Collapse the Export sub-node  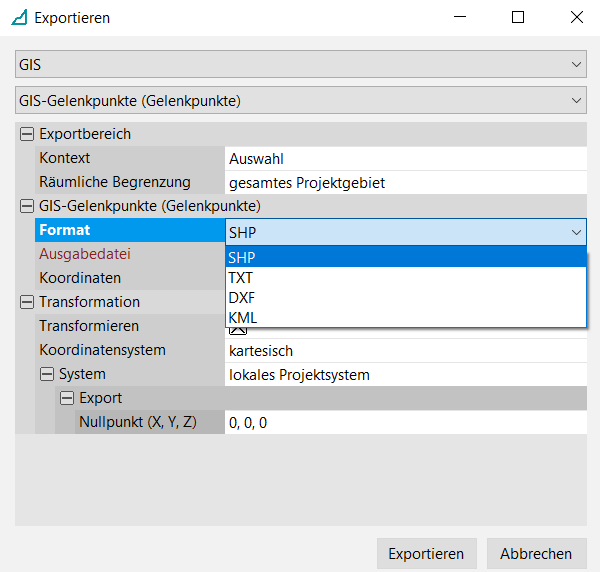(67, 398)
